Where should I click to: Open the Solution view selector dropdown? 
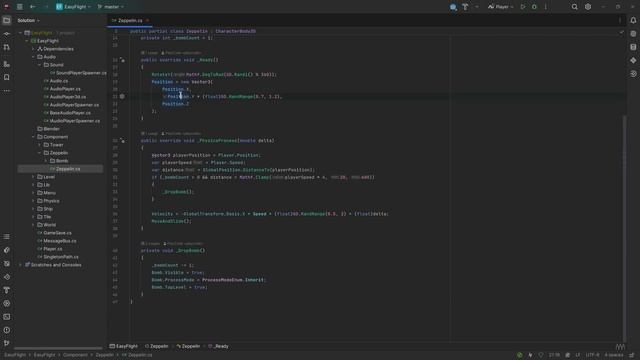(x=29, y=20)
